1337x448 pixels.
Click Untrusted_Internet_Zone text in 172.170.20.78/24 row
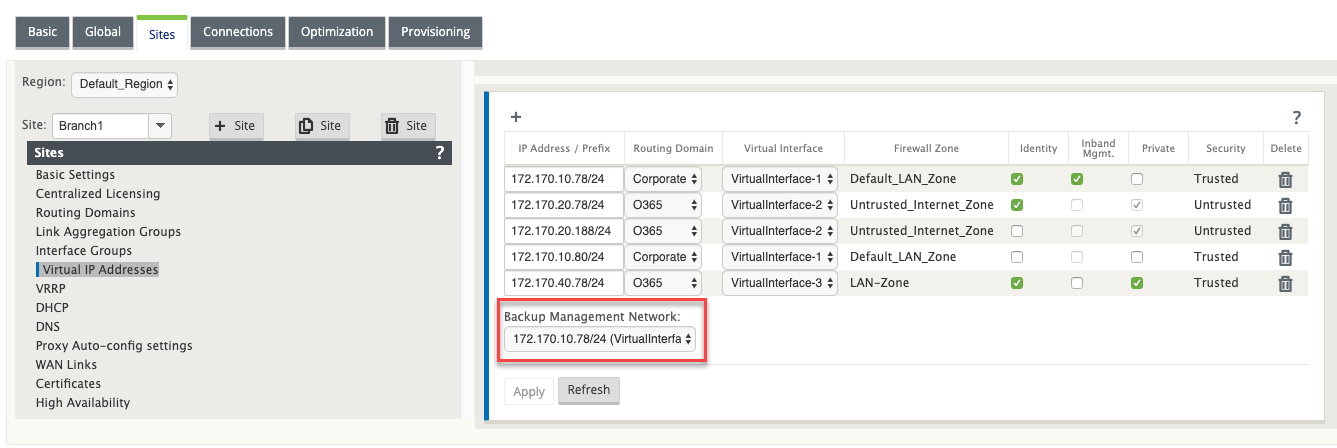[x=922, y=205]
